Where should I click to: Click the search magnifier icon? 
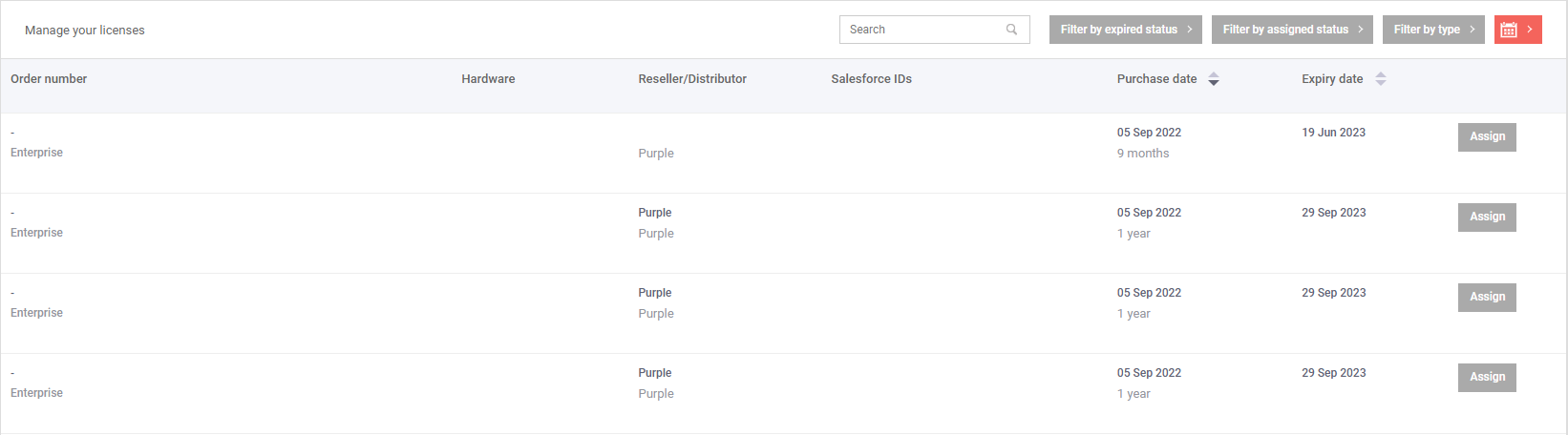pyautogui.click(x=1011, y=30)
